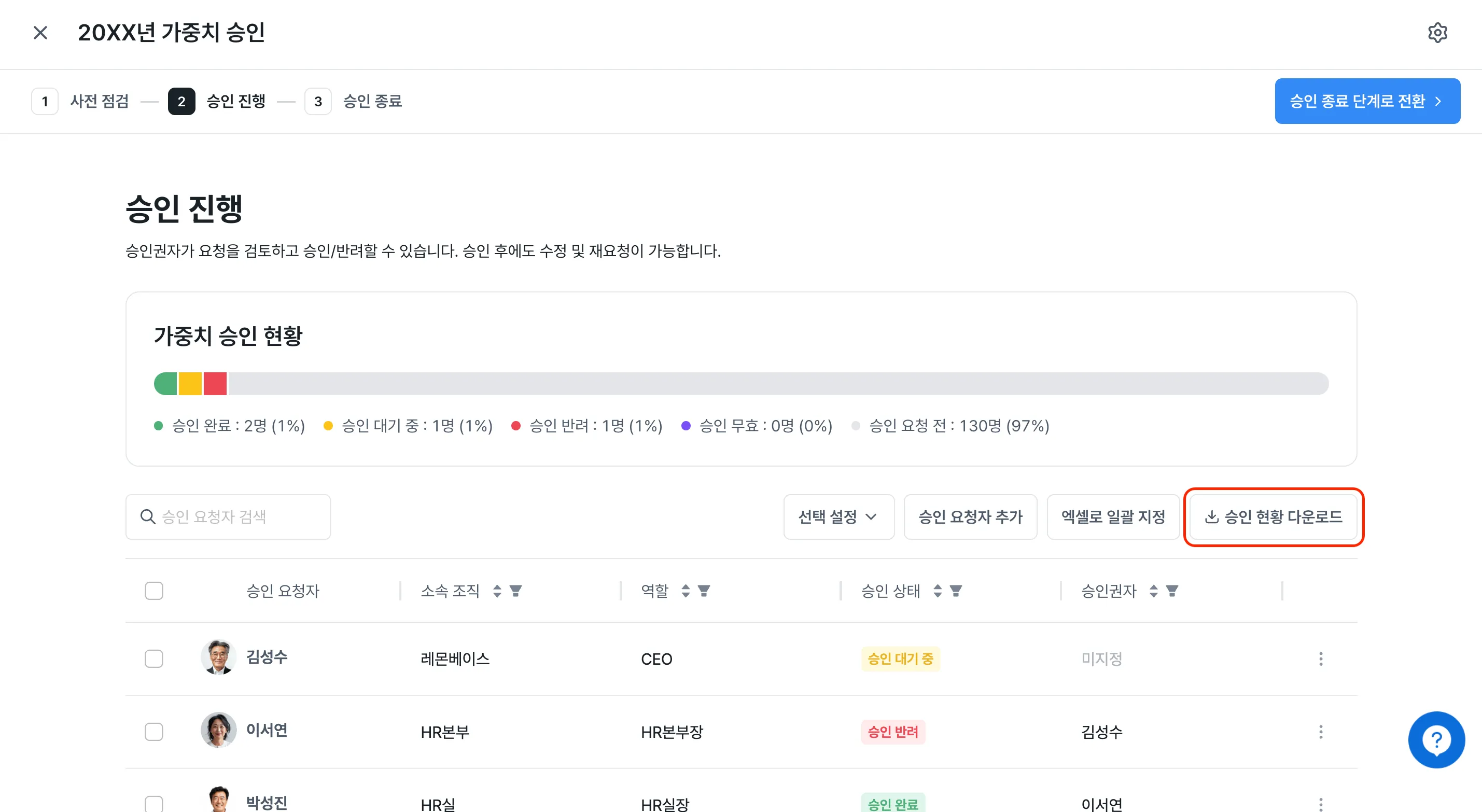The width and height of the screenshot is (1482, 812).
Task: Focus the 승인 요청자 검색 search field
Action: tap(228, 517)
